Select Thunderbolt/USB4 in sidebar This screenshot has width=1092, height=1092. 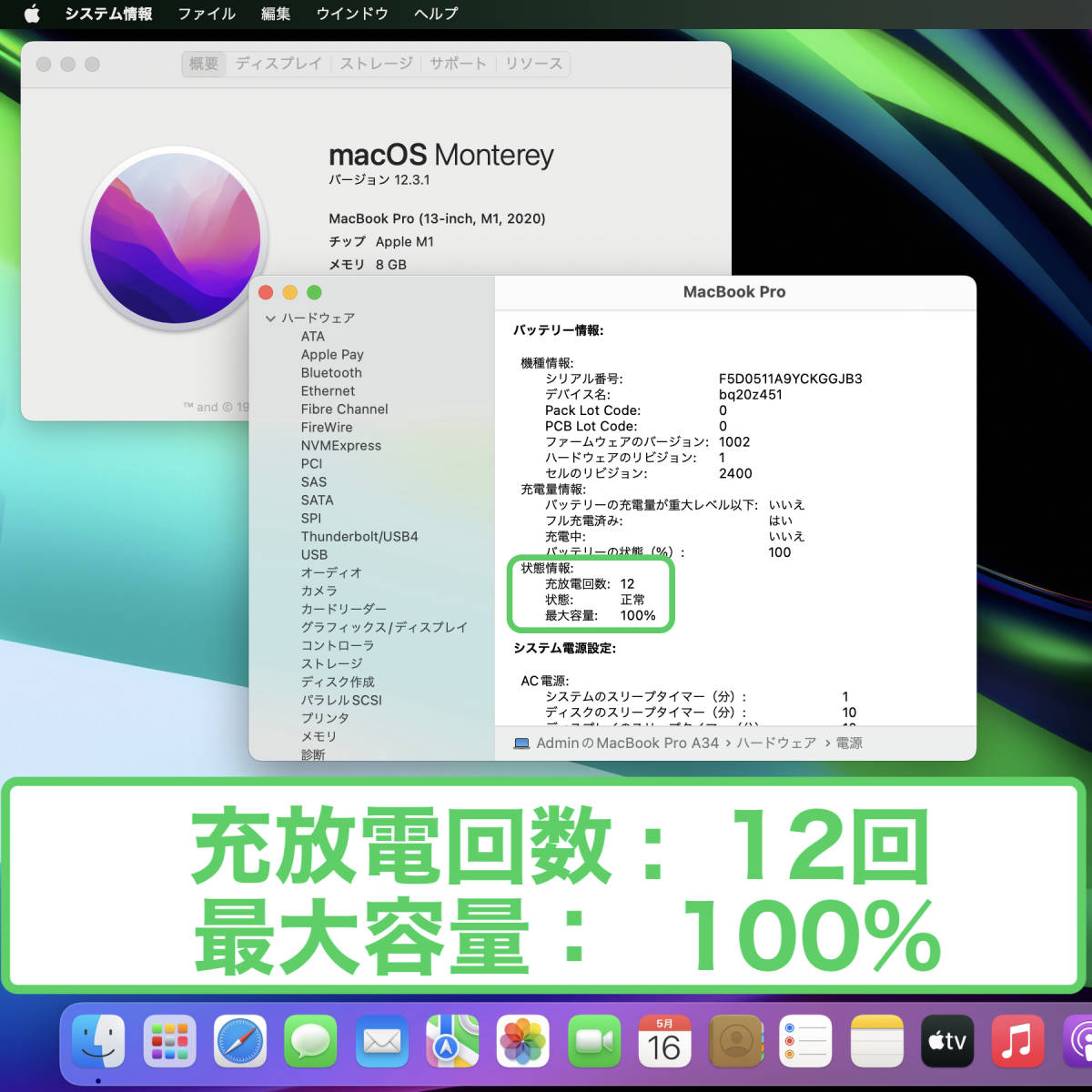coord(359,537)
